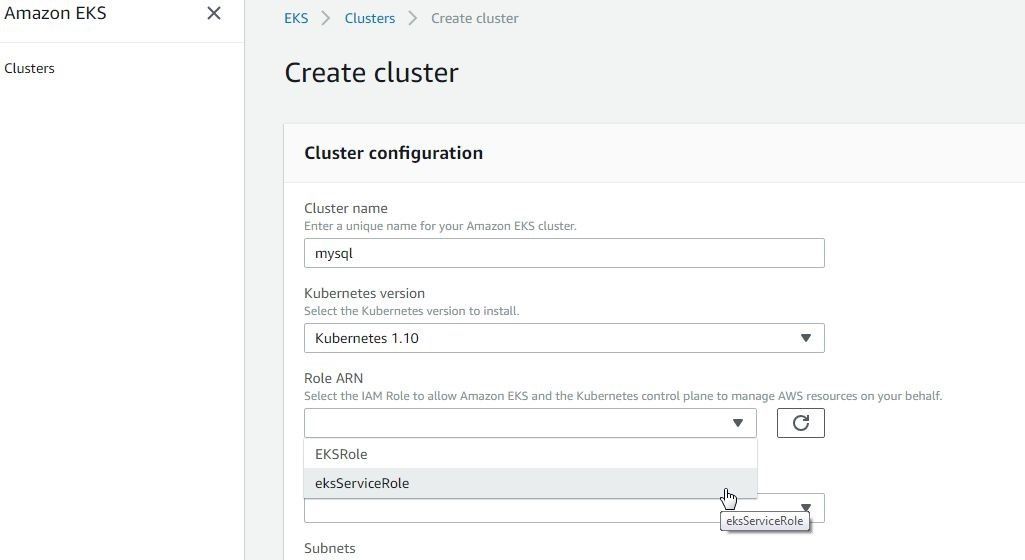Click the Cluster configuration heading
Image resolution: width=1025 pixels, height=560 pixels.
(394, 153)
